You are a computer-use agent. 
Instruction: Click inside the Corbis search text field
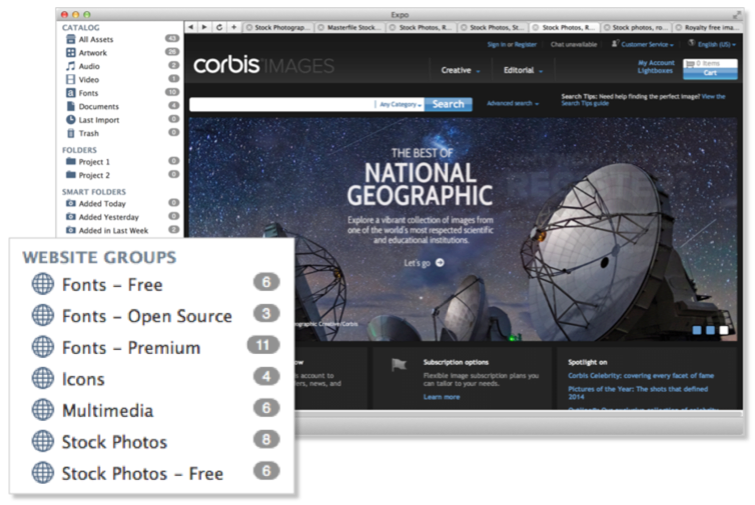point(282,104)
